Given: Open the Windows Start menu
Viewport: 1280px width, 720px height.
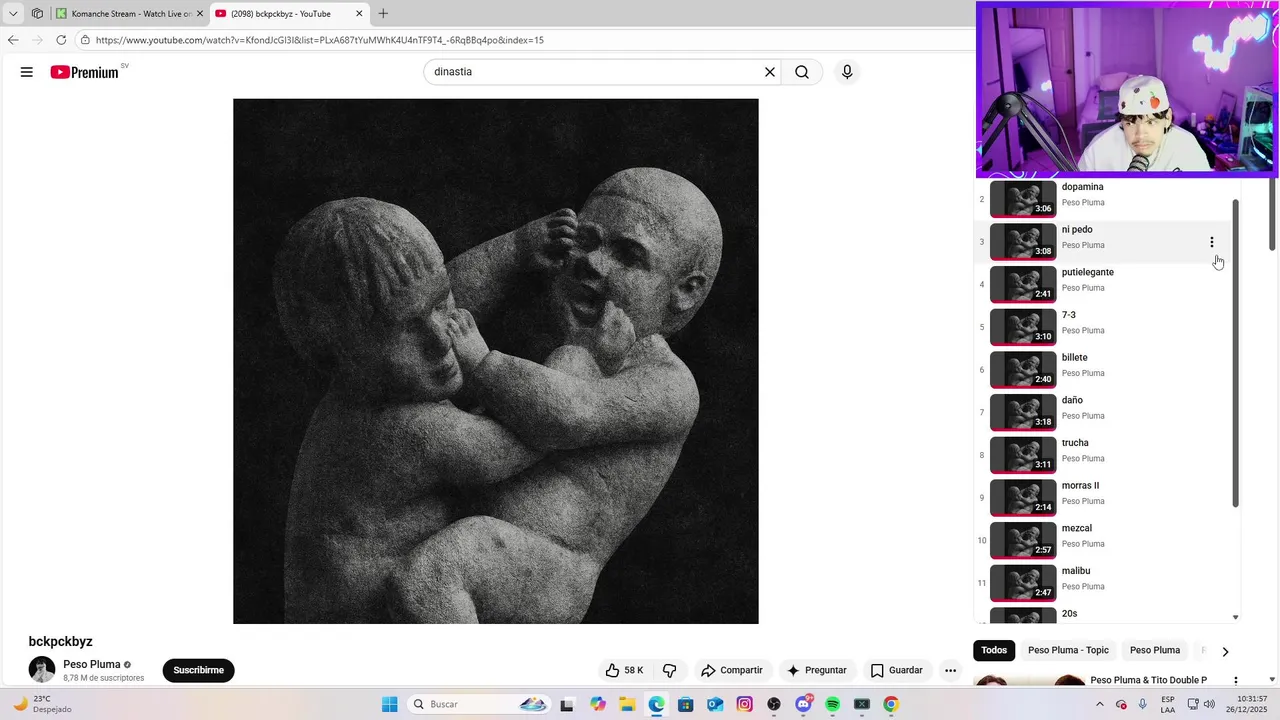Looking at the screenshot, I should (389, 704).
